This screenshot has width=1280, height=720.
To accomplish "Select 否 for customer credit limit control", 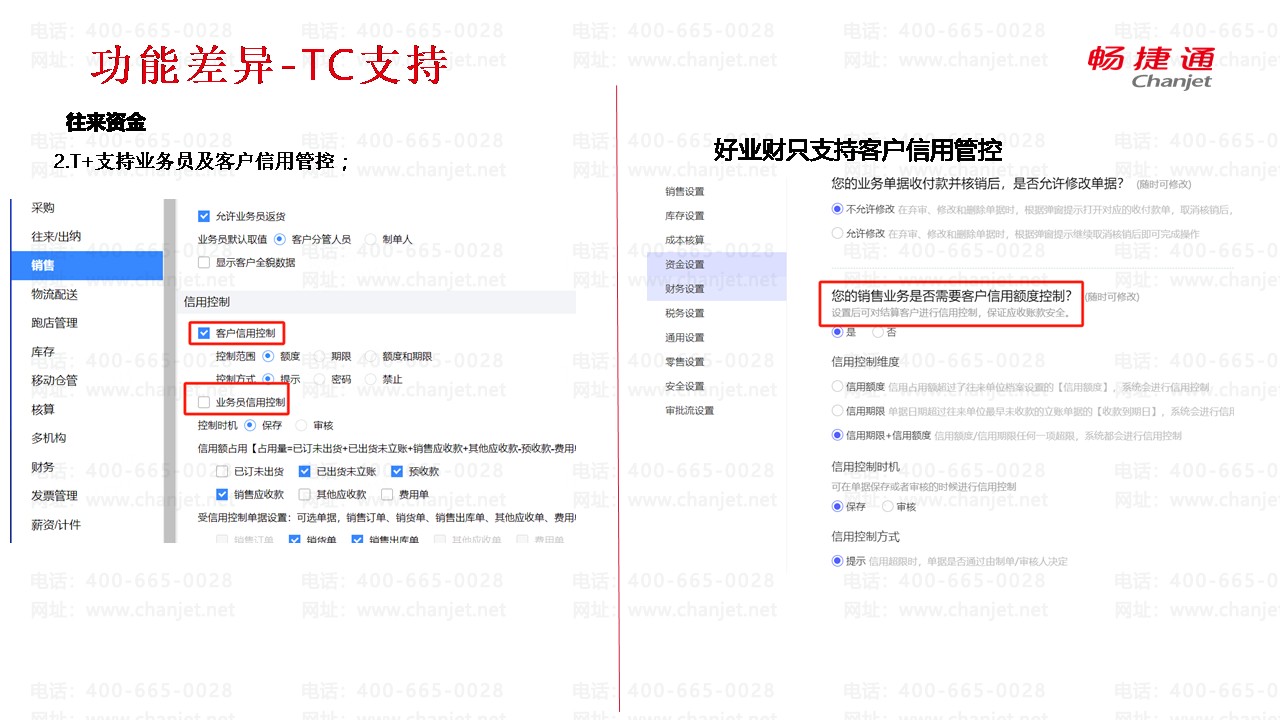I will pyautogui.click(x=877, y=332).
